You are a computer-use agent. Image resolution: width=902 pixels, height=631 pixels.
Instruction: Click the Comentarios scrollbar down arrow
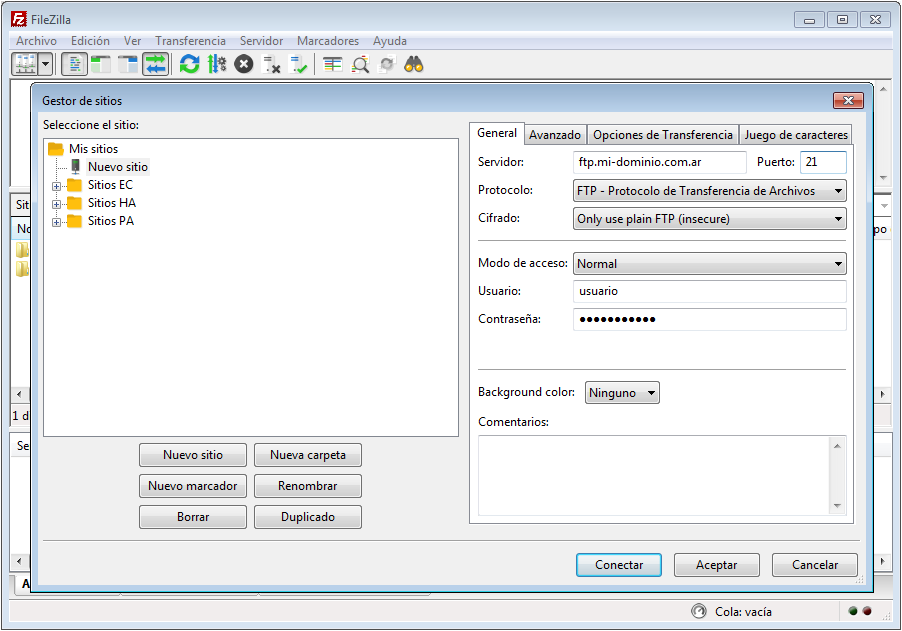coord(838,506)
